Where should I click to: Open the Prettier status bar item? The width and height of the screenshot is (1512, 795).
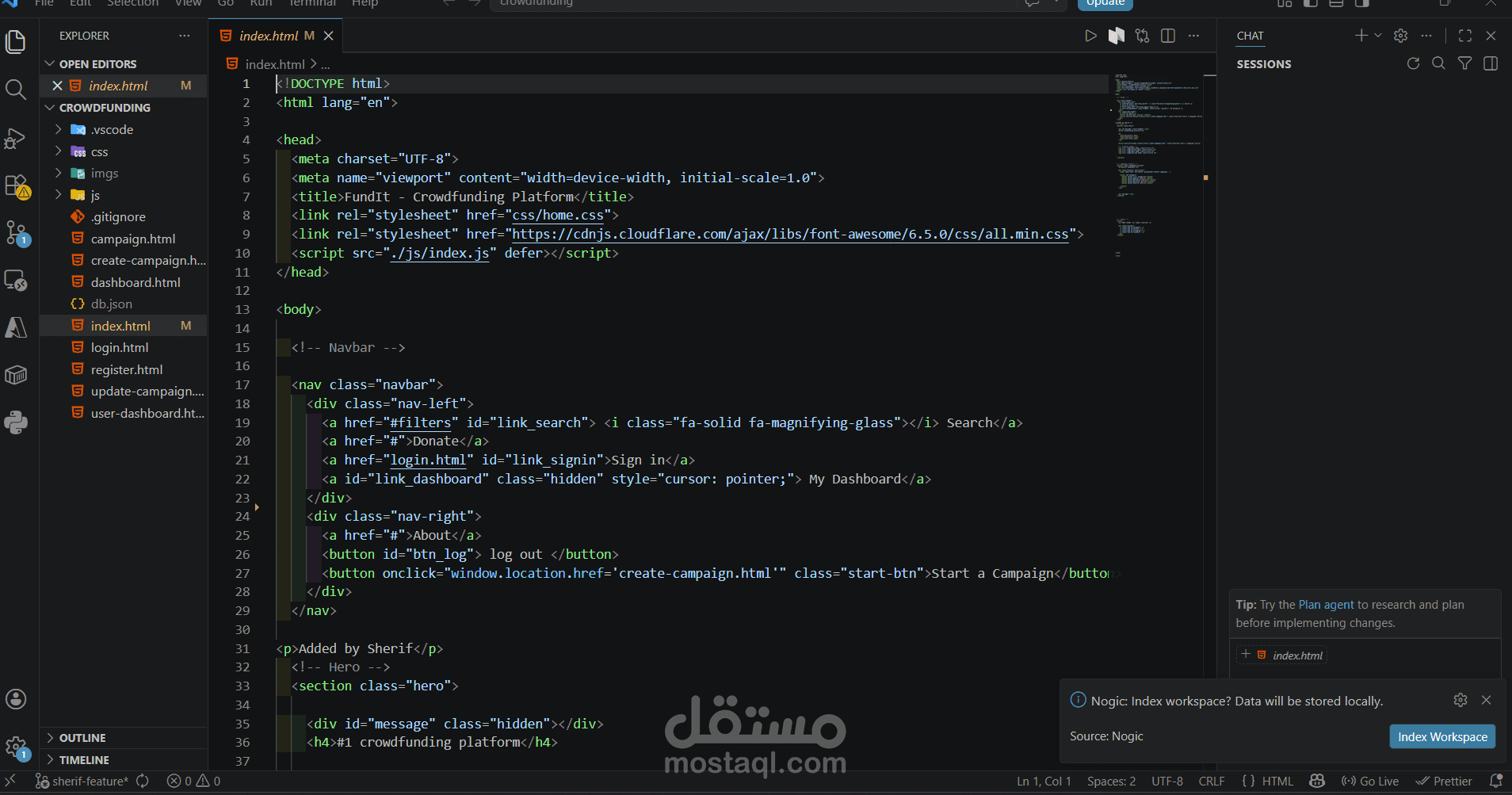point(1444,781)
